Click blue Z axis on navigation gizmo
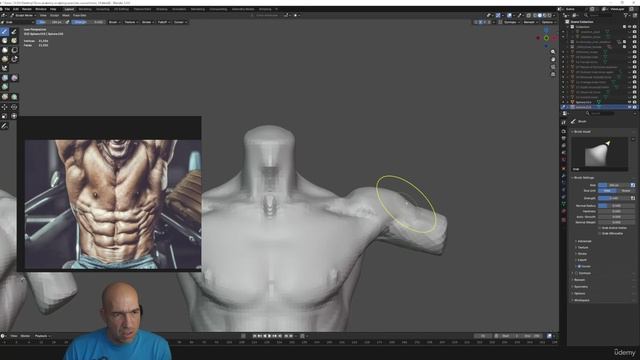 [546, 31]
